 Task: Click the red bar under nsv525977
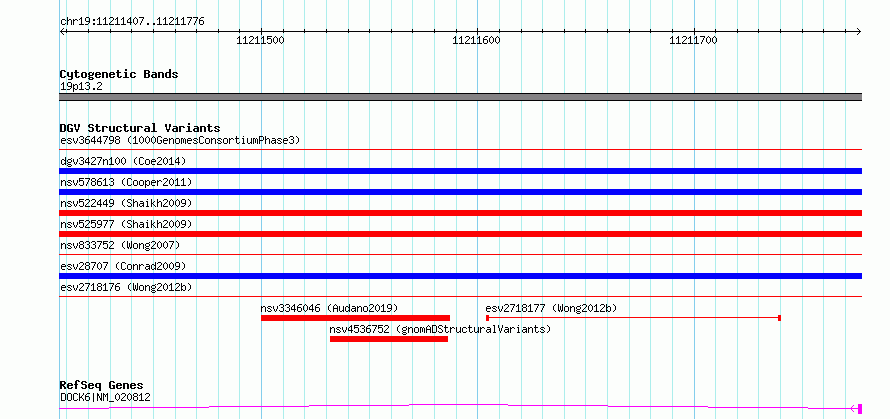point(460,234)
